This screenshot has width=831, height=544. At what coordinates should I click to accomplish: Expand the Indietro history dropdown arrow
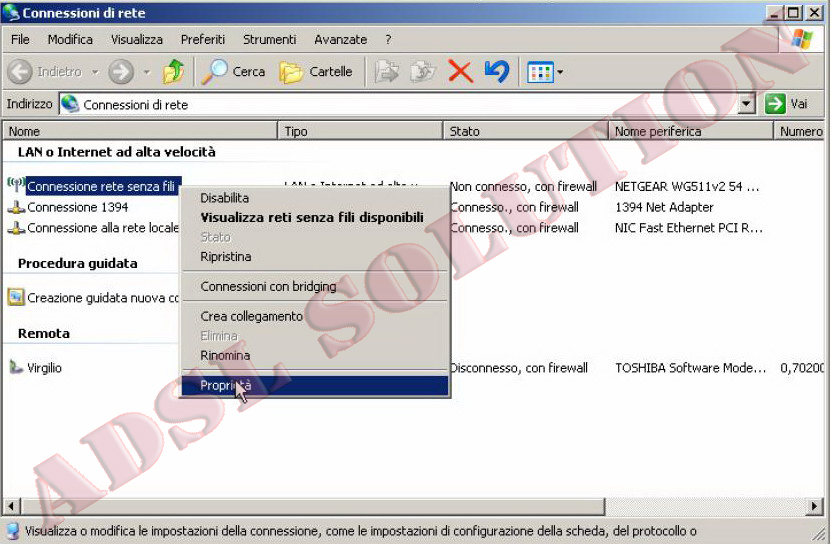95,72
